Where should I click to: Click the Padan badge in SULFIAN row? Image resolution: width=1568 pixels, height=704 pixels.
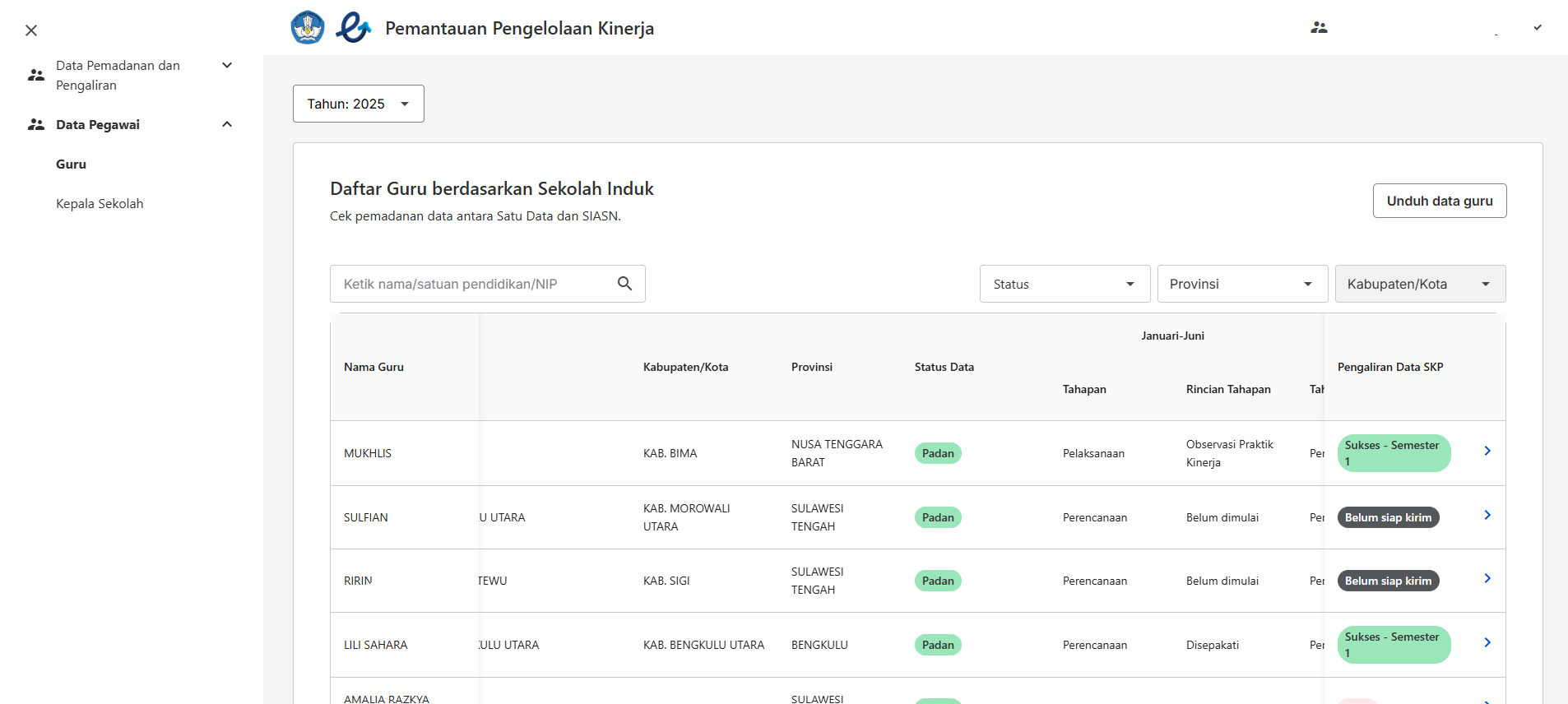click(x=938, y=517)
